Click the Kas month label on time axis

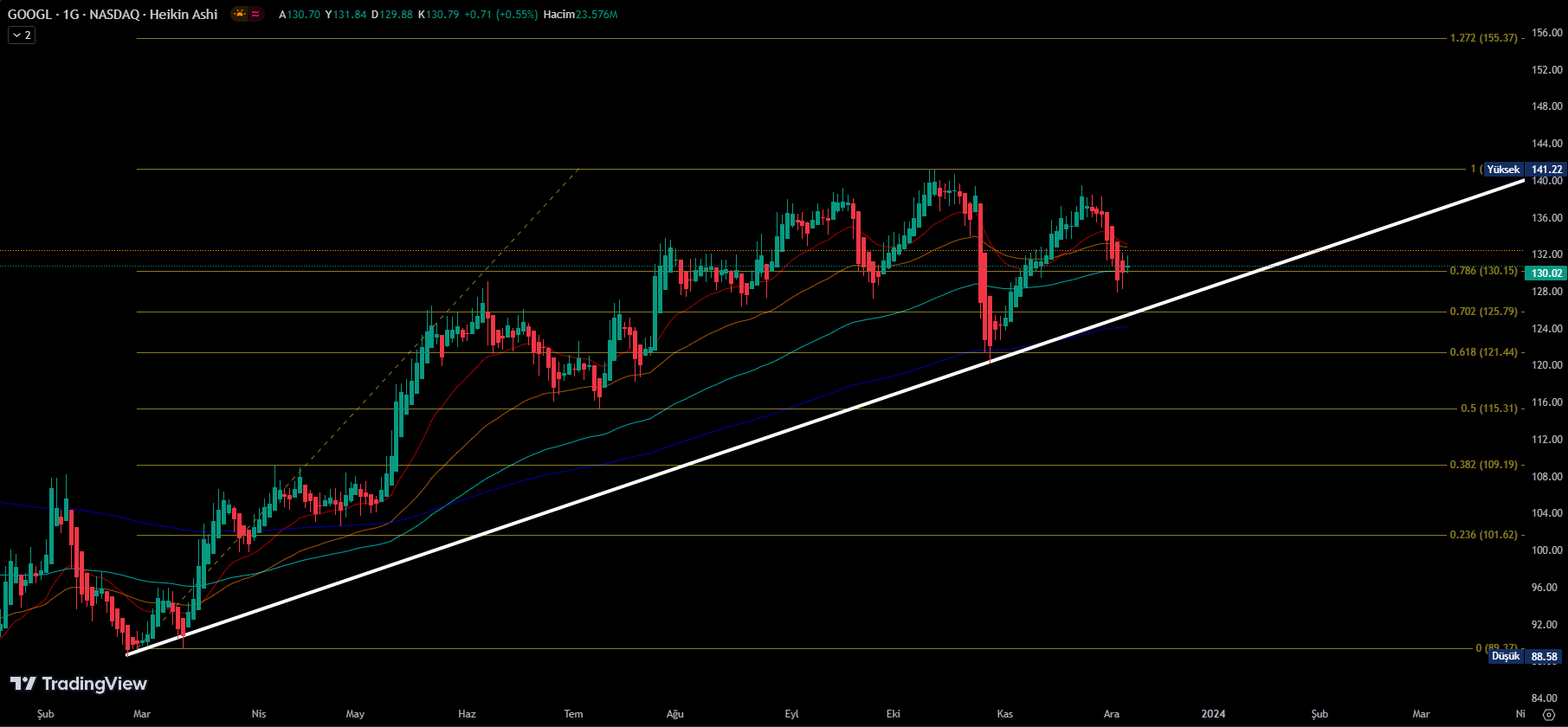pyautogui.click(x=1004, y=714)
